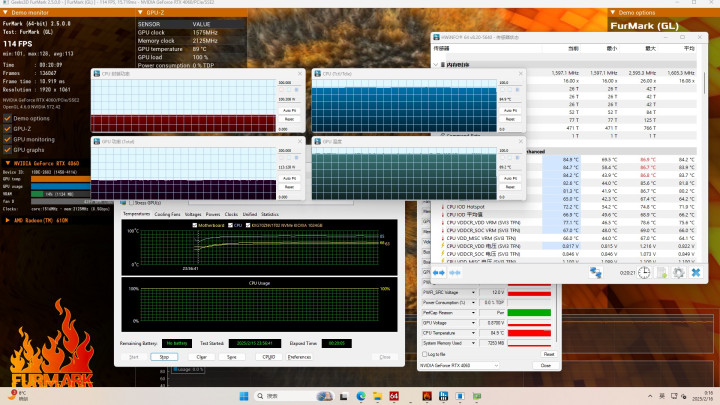Toggle Stress GPU(s) checkbox
The image size is (720, 405).
click(x=131, y=202)
